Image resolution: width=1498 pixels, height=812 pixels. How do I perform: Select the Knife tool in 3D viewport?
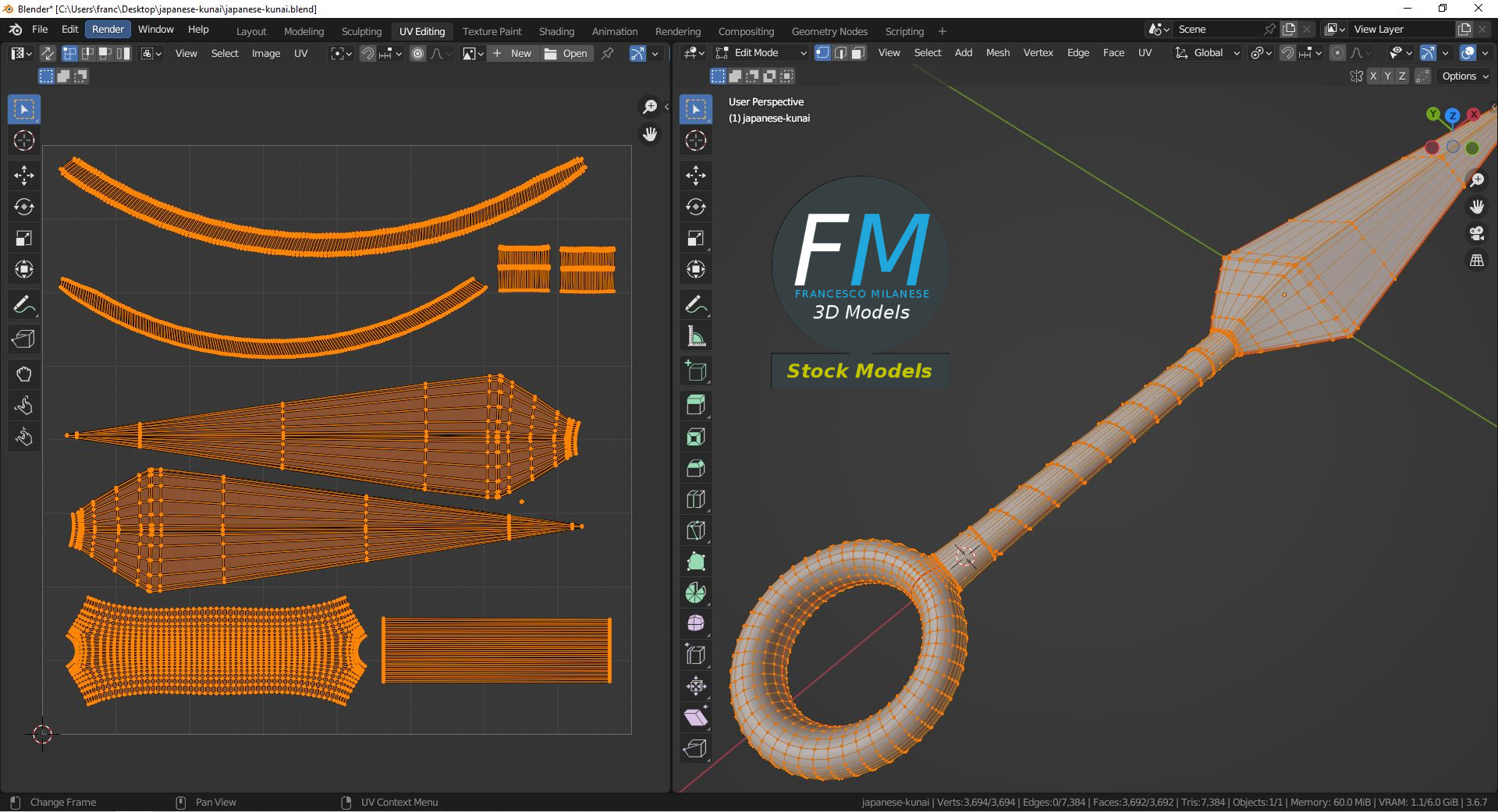tap(695, 530)
